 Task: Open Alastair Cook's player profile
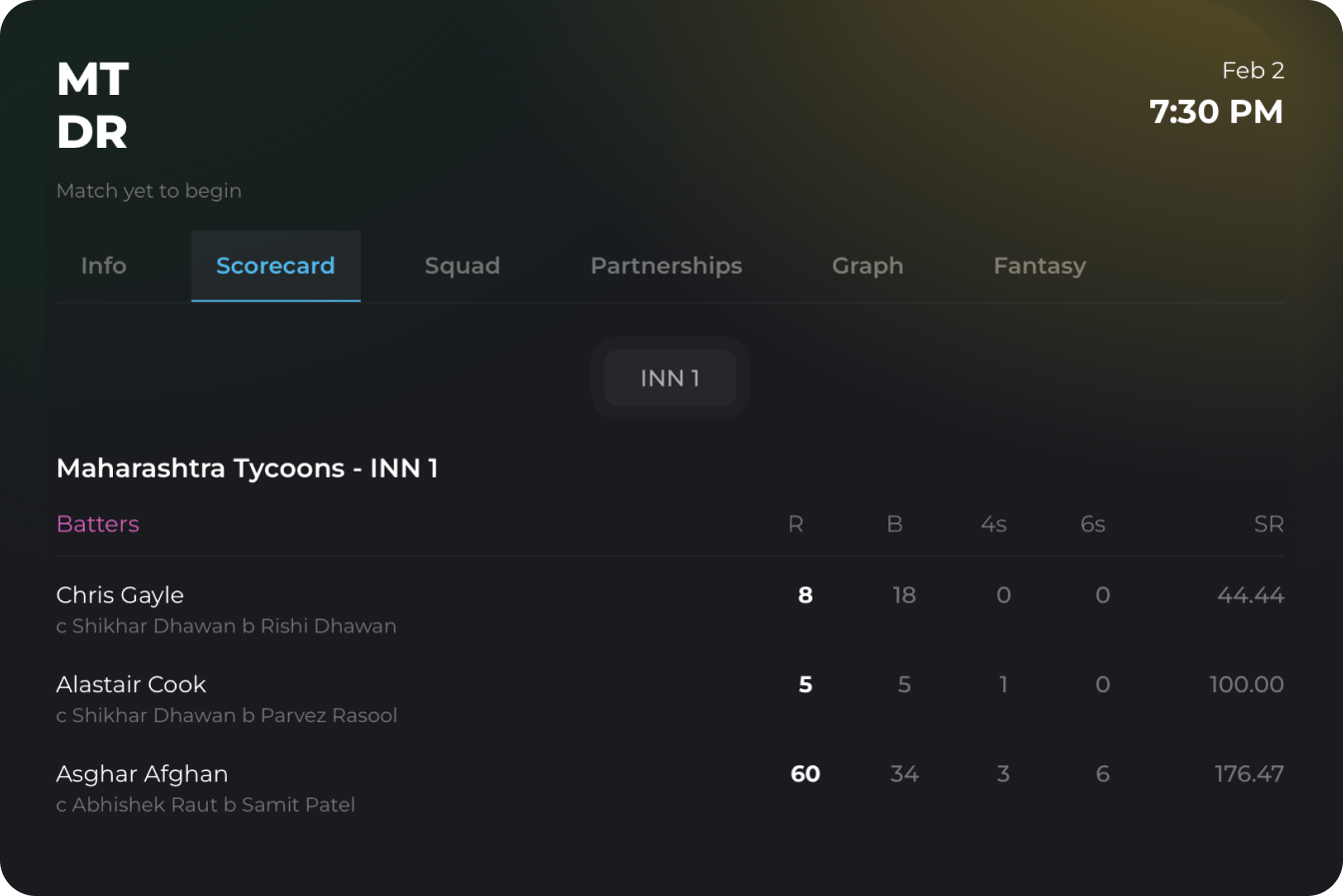(x=131, y=684)
